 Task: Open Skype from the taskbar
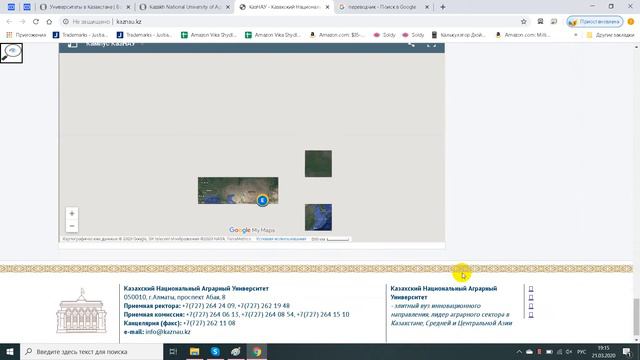point(215,352)
